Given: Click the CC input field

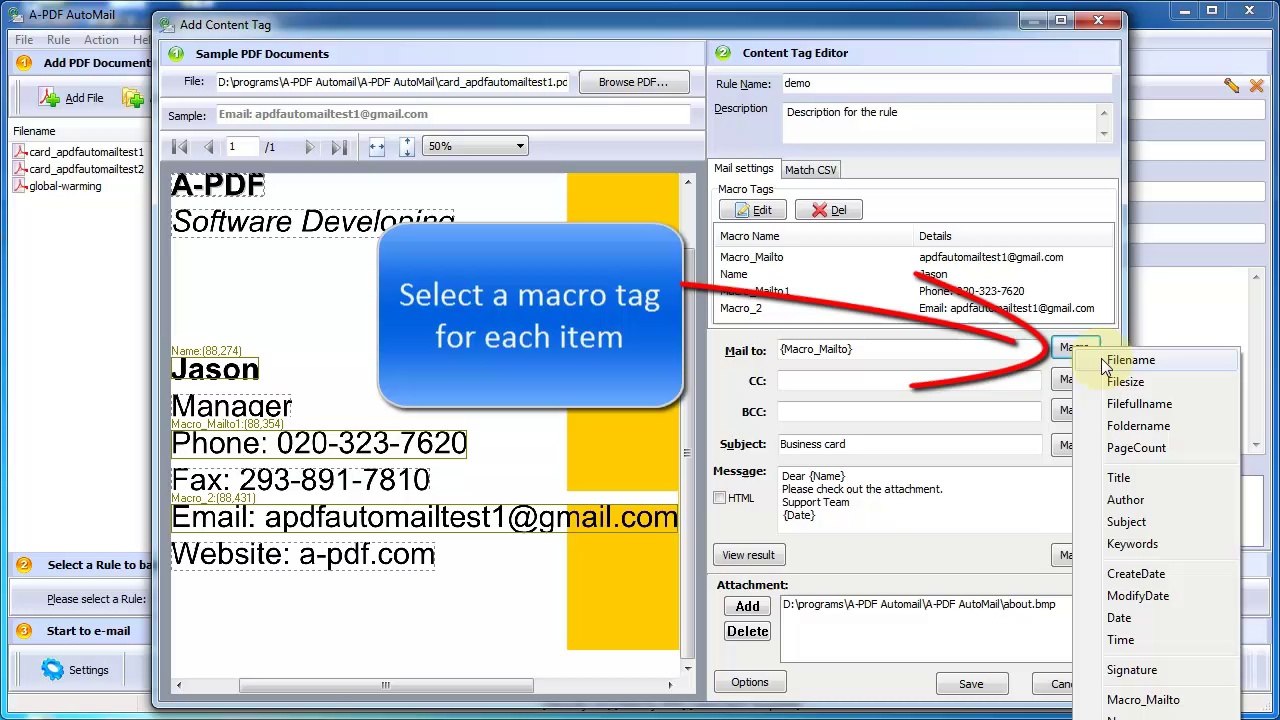Looking at the screenshot, I should 909,381.
